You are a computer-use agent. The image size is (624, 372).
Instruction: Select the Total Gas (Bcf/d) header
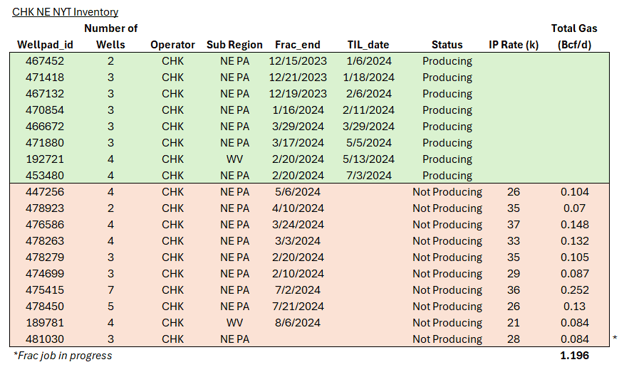click(574, 36)
